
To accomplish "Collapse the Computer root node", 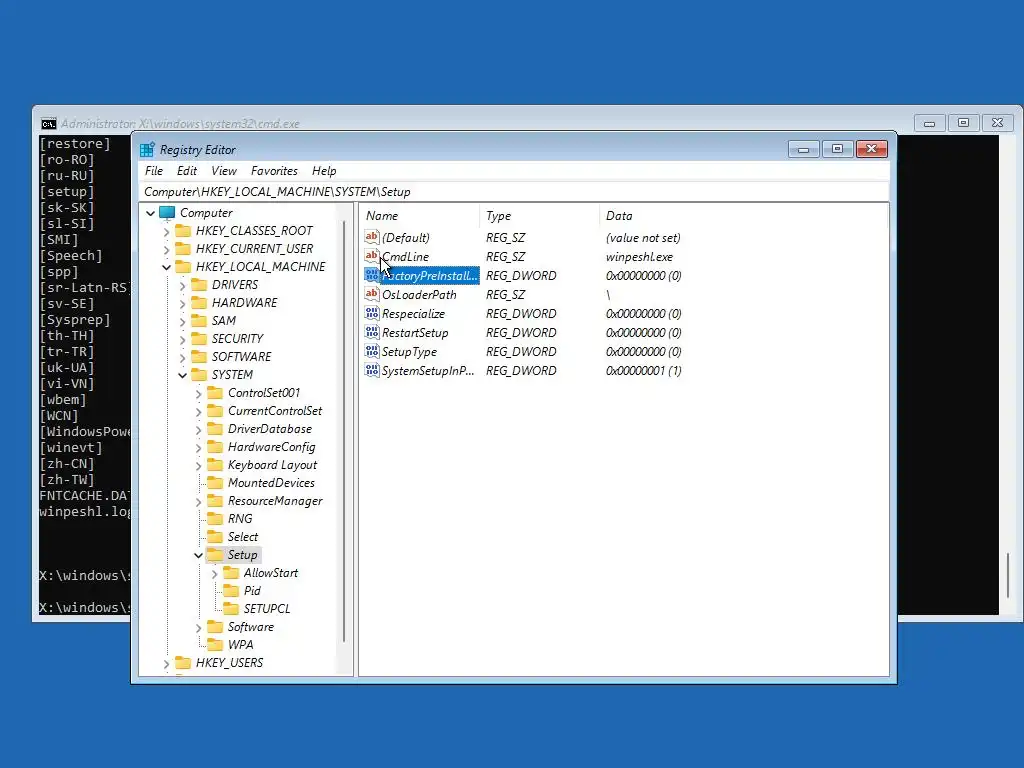I will tap(151, 213).
